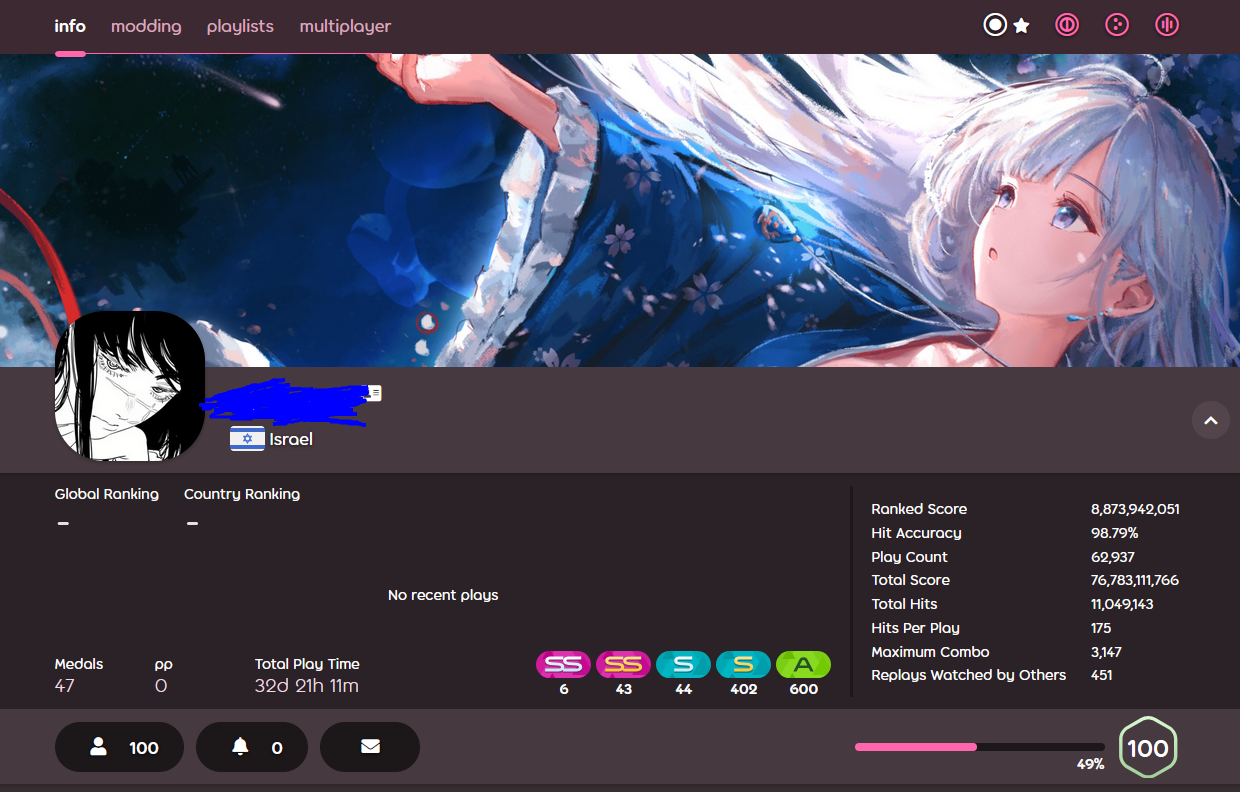This screenshot has height=792, width=1240.
Task: Click the gold S rank badge
Action: [744, 664]
